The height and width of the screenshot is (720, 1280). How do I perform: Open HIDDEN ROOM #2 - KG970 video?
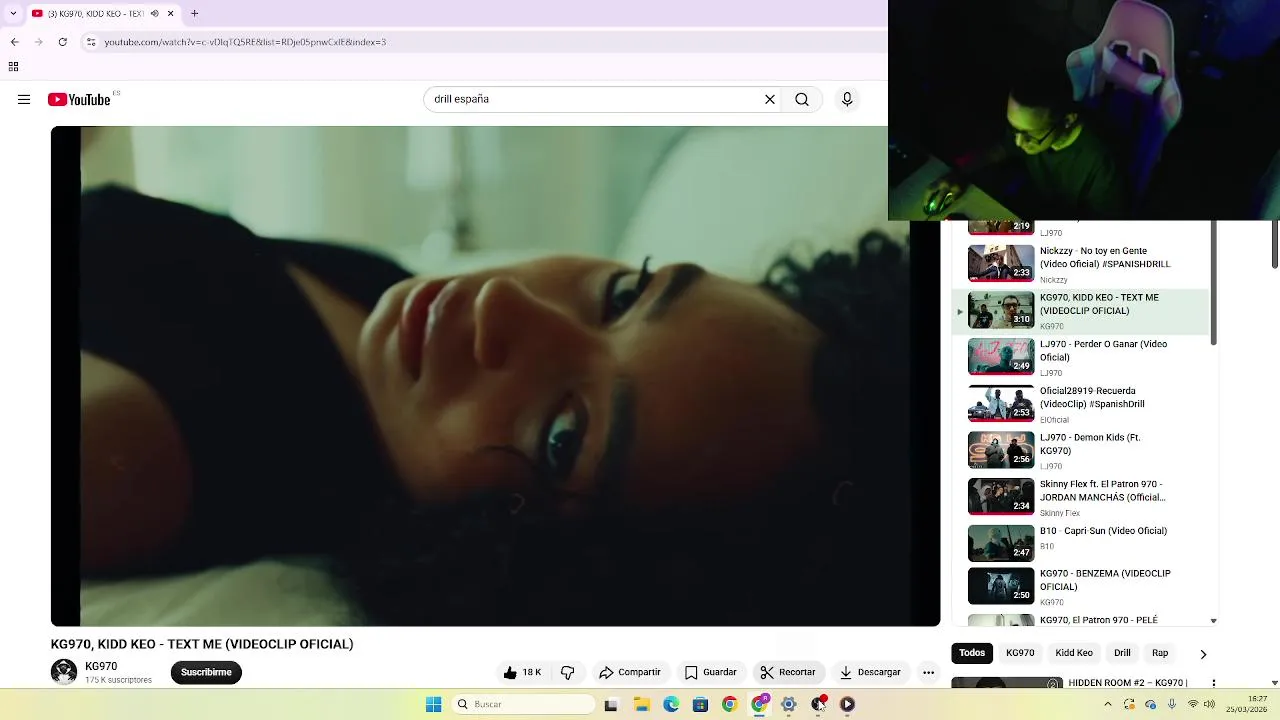point(1127,683)
